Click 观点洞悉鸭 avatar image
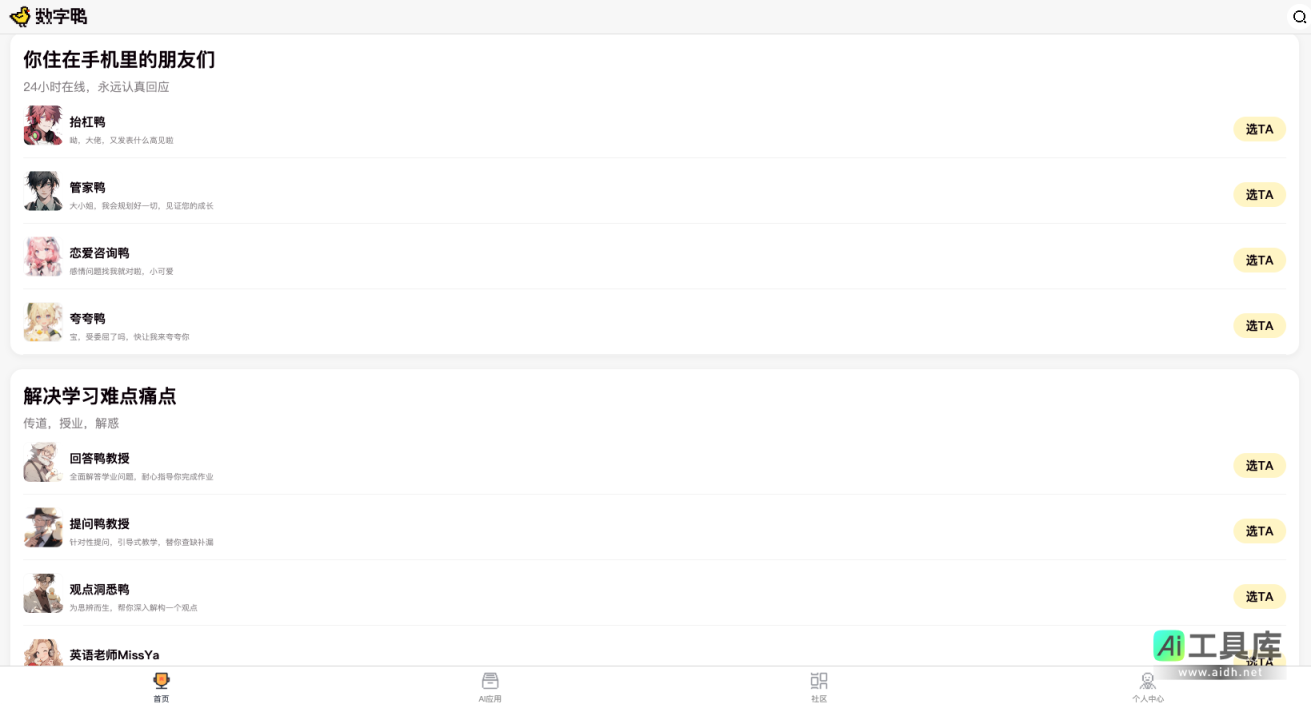This screenshot has height=704, width=1311. click(x=43, y=593)
